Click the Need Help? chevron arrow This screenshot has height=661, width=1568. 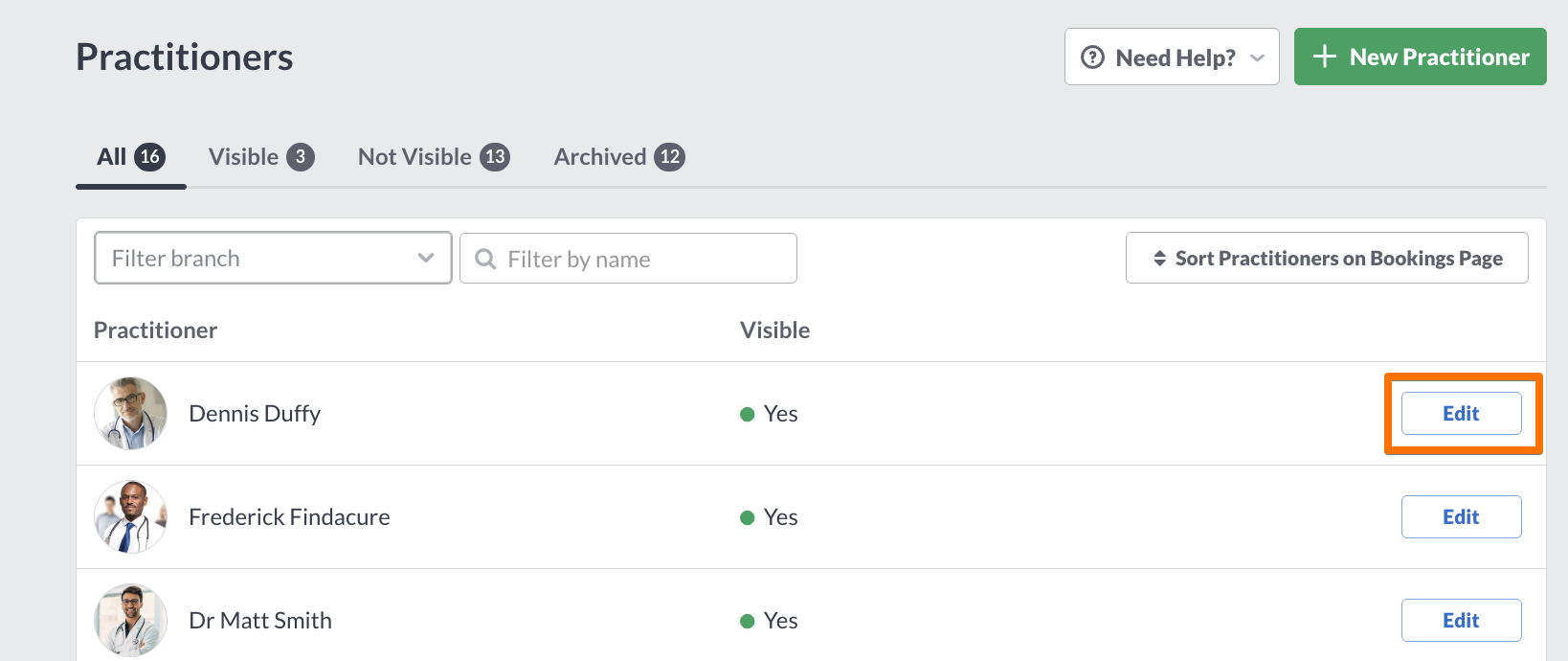click(x=1258, y=58)
